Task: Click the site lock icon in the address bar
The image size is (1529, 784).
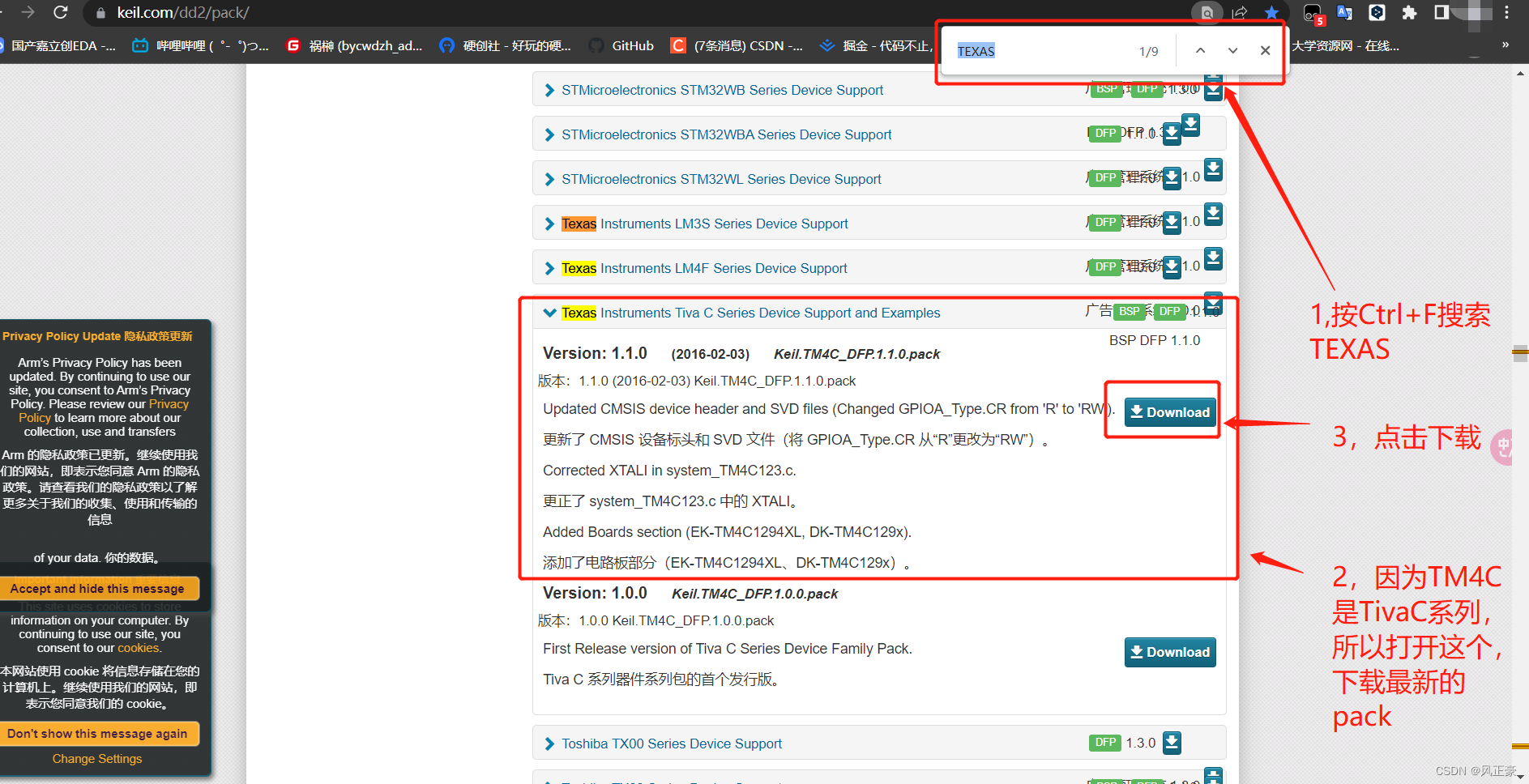Action: coord(100,13)
